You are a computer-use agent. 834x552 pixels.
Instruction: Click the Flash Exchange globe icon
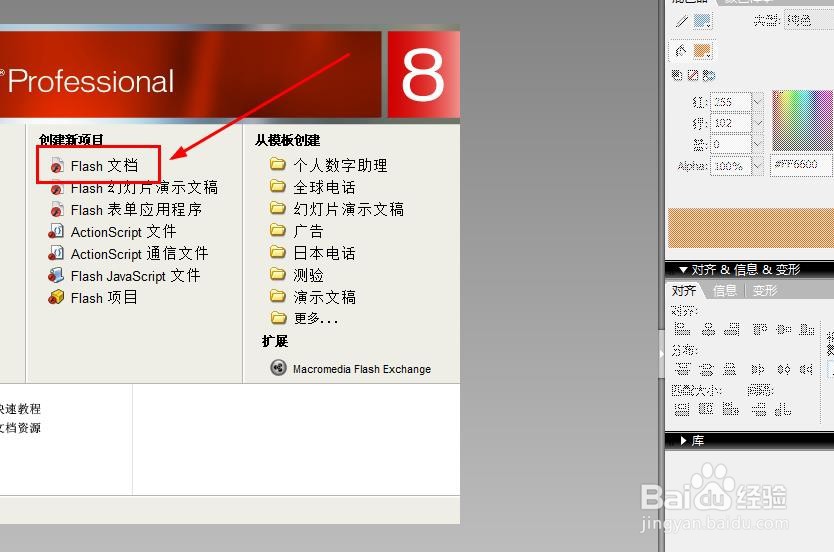coord(278,367)
